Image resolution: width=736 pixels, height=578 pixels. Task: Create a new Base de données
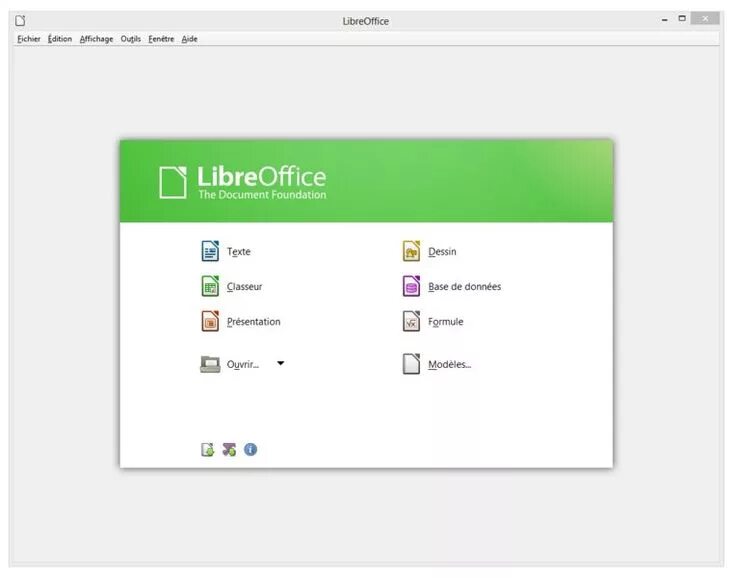[464, 286]
